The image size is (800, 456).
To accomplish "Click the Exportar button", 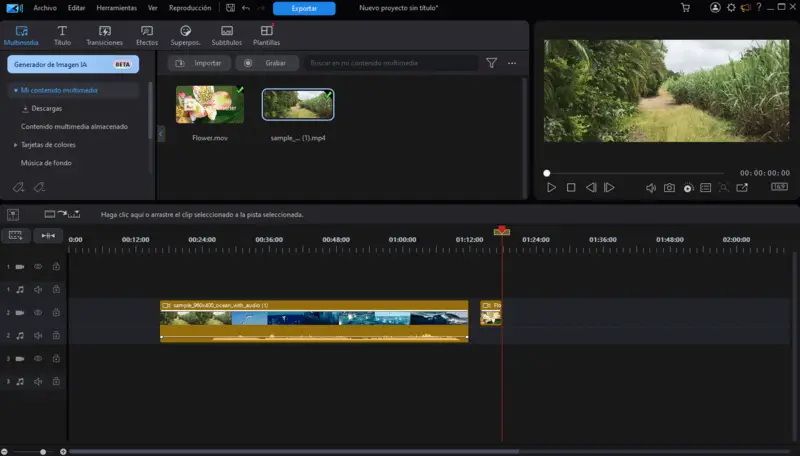I will [x=304, y=8].
